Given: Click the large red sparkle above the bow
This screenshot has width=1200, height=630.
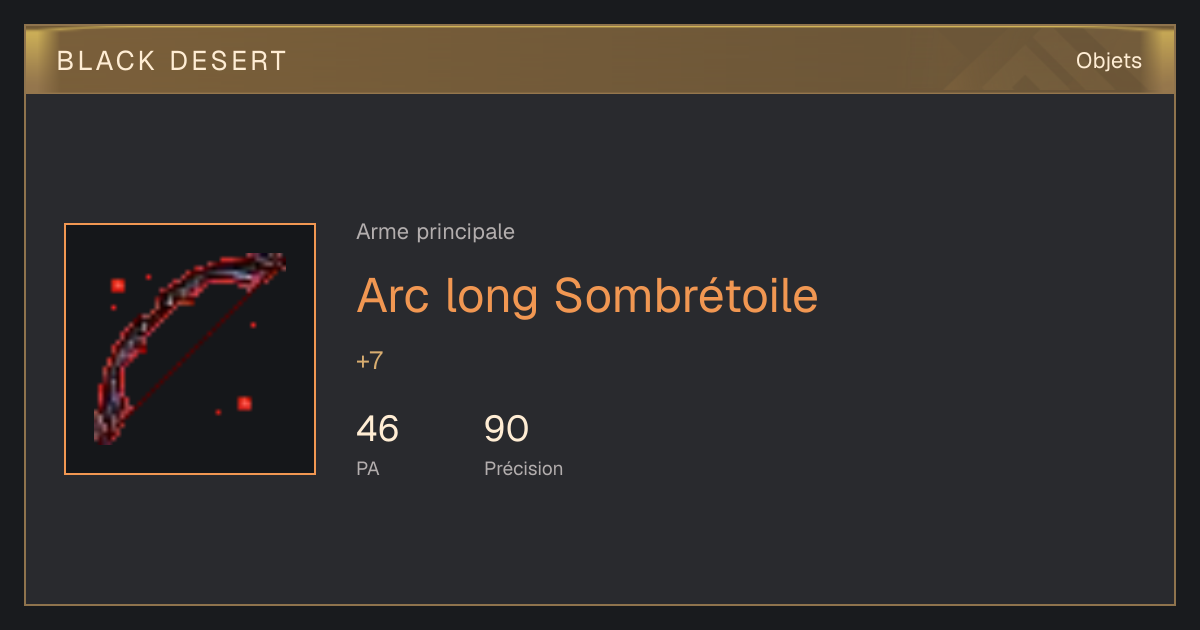Looking at the screenshot, I should tap(118, 285).
